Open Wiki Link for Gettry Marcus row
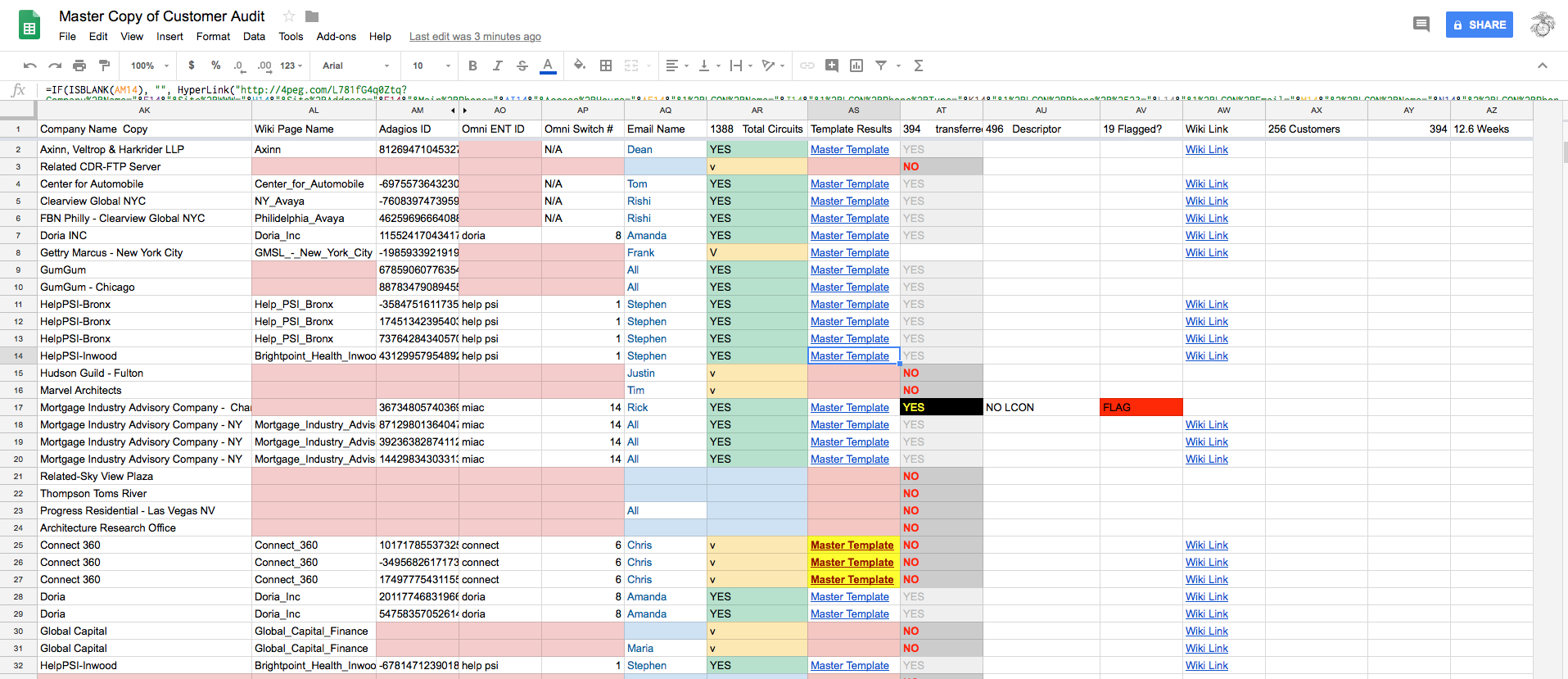Viewport: 1568px width, 679px height. point(1206,252)
